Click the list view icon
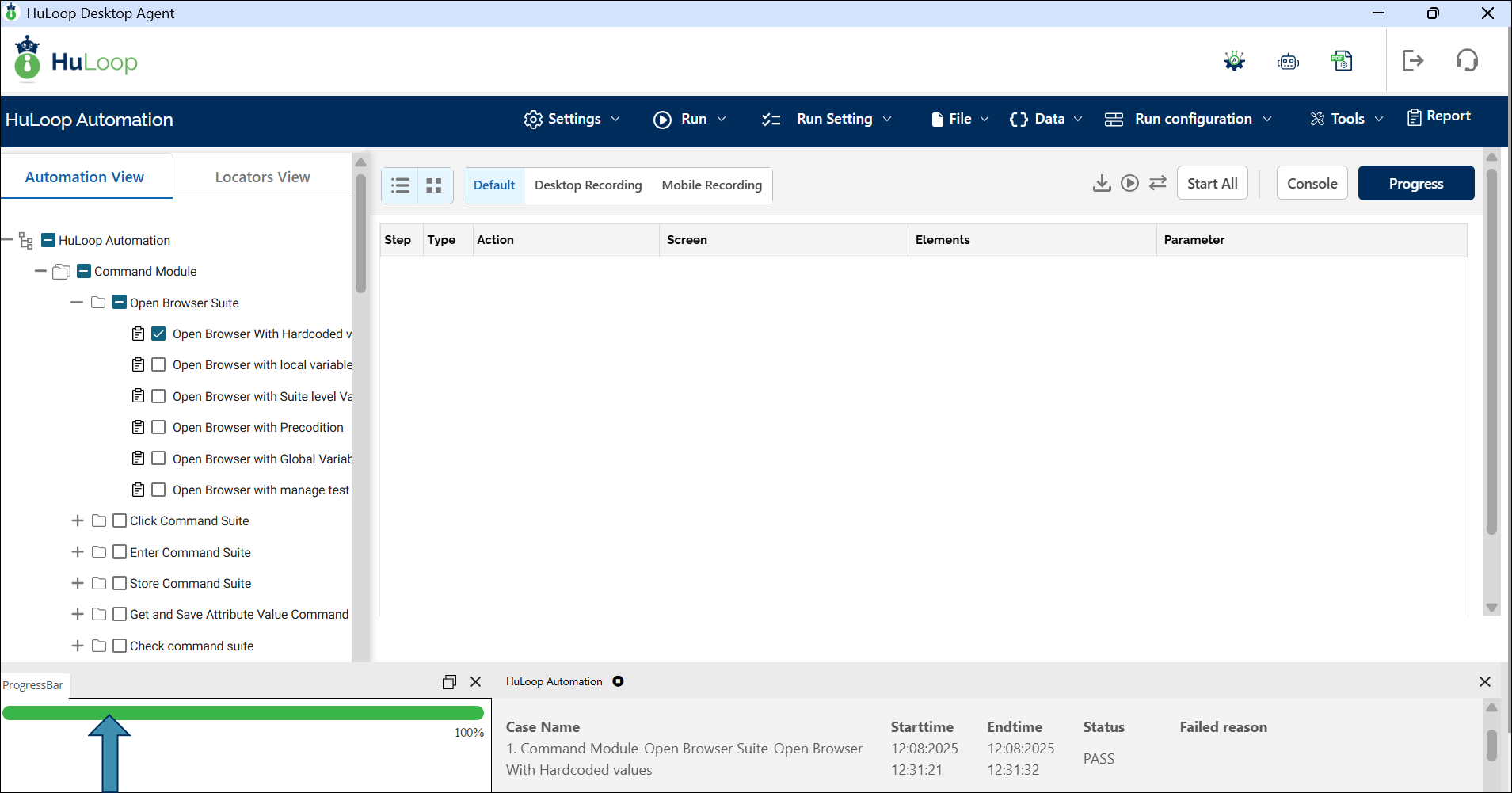 click(x=401, y=185)
